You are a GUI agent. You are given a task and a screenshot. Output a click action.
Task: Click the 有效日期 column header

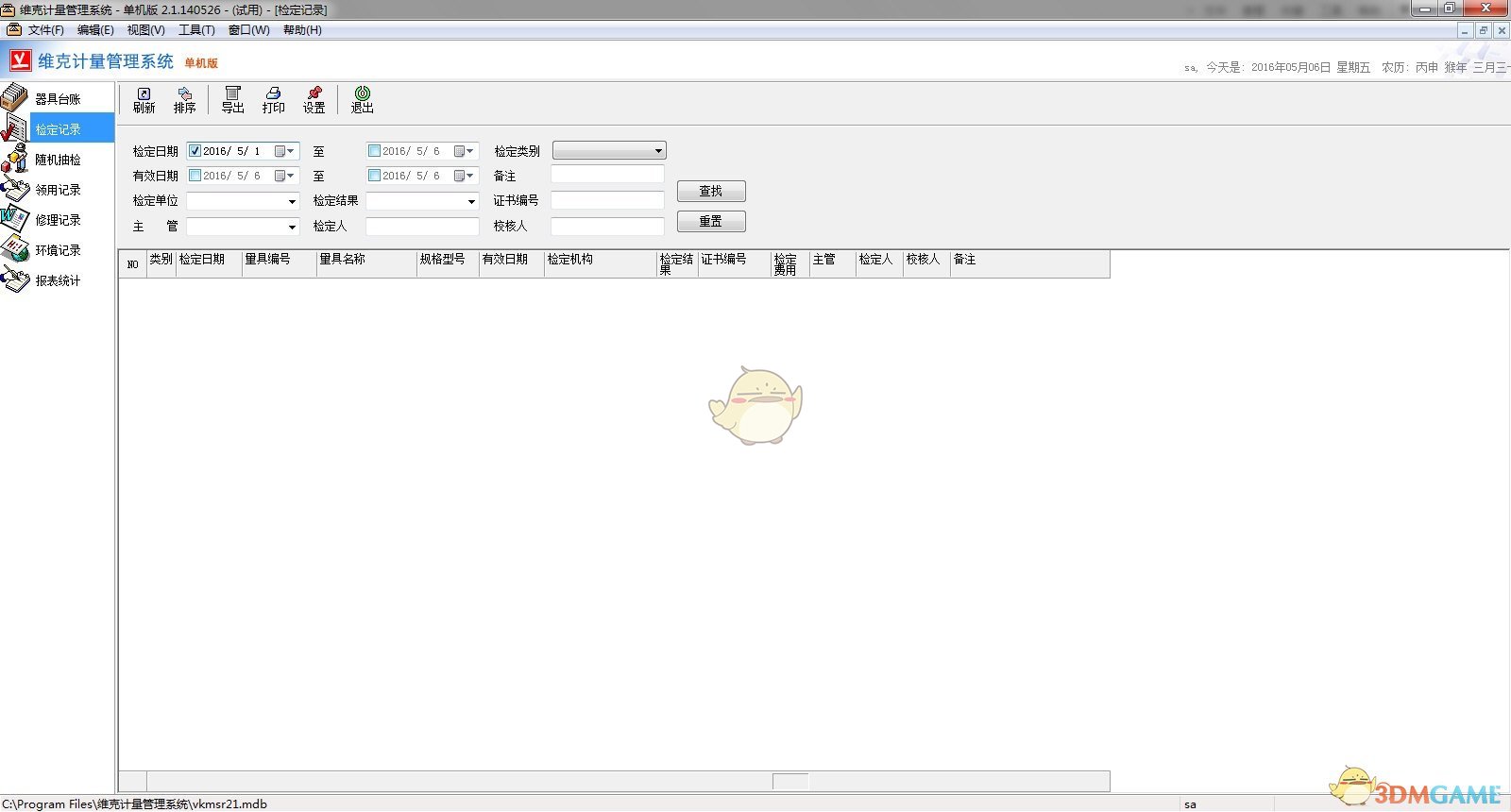coord(512,264)
